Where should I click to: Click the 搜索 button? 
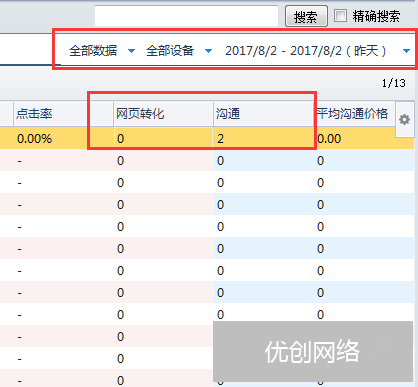[306, 16]
